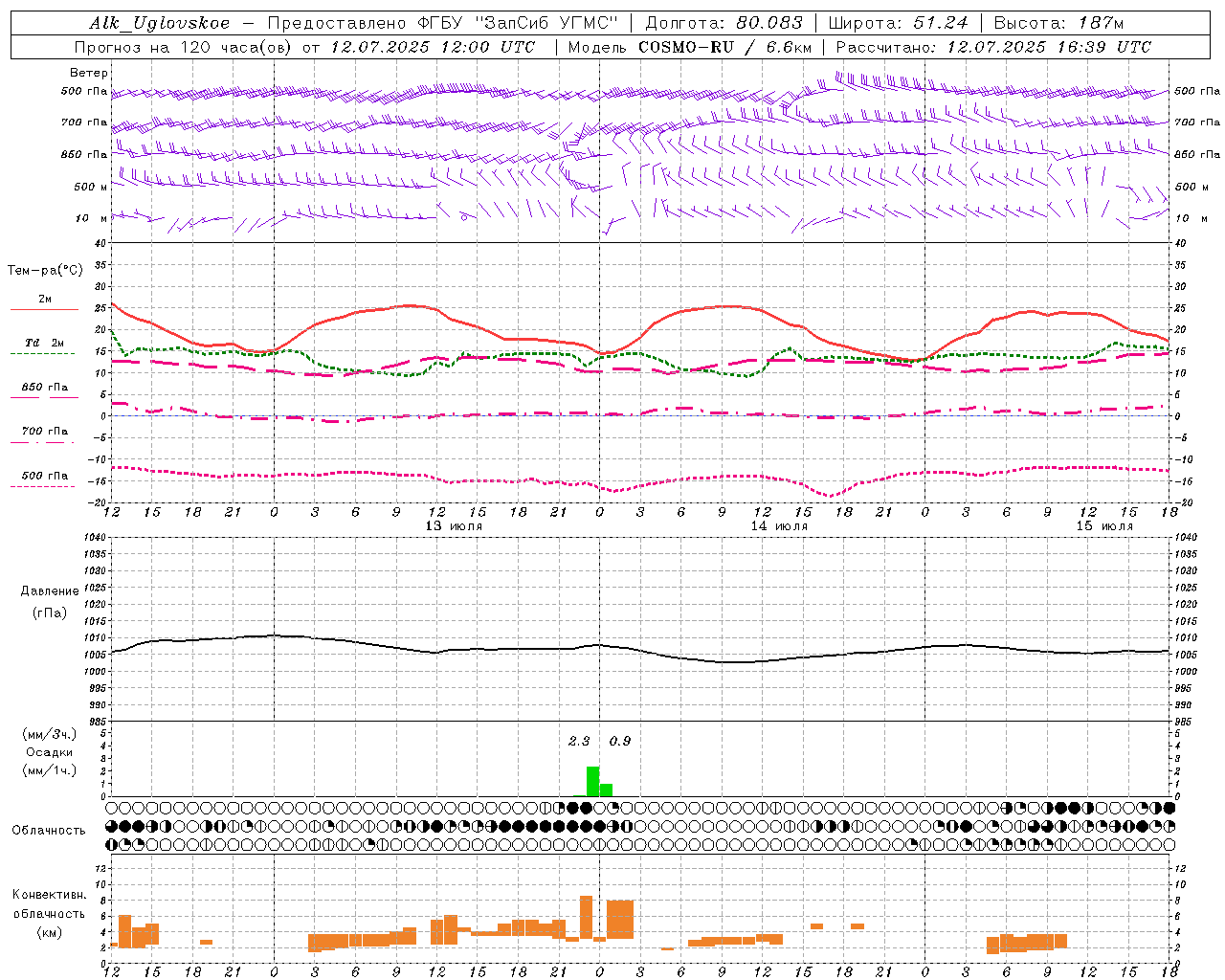Click the Td 2м dew point legend
The image size is (1225, 980).
45,343
